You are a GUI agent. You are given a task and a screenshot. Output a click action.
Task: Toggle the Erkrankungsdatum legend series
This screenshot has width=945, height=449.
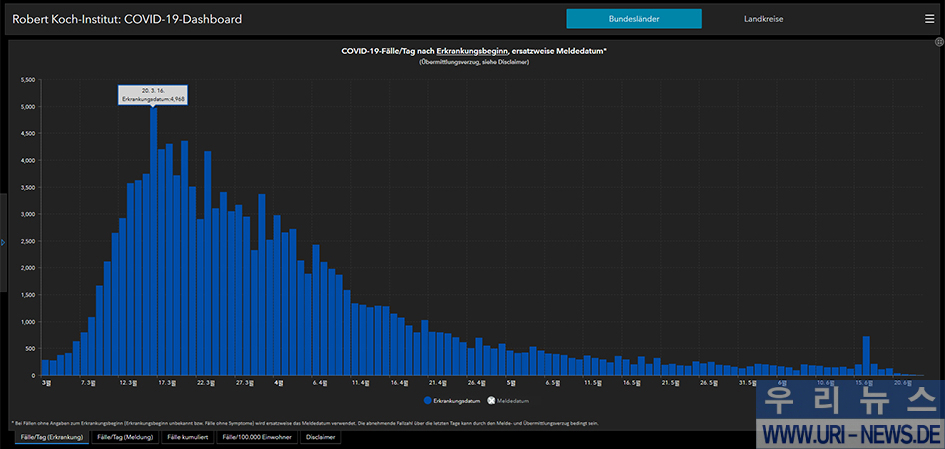[x=450, y=400]
